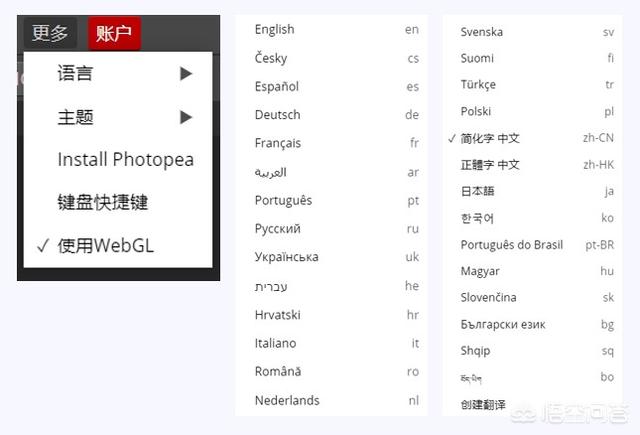Expand the 语言 submenu arrow

tap(186, 73)
